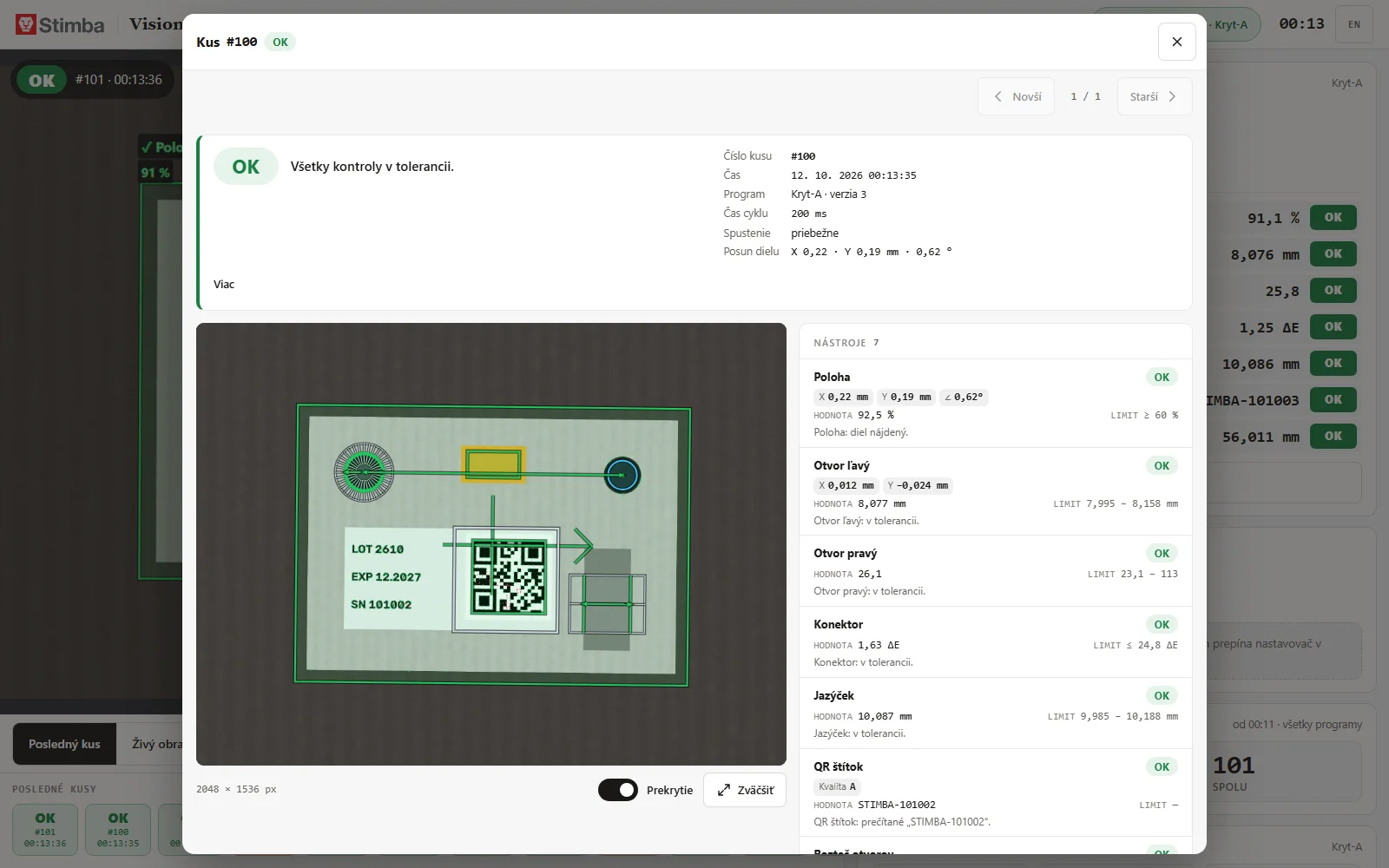Click the Kvalita A chip
Image resolution: width=1389 pixels, height=868 pixels.
(838, 786)
